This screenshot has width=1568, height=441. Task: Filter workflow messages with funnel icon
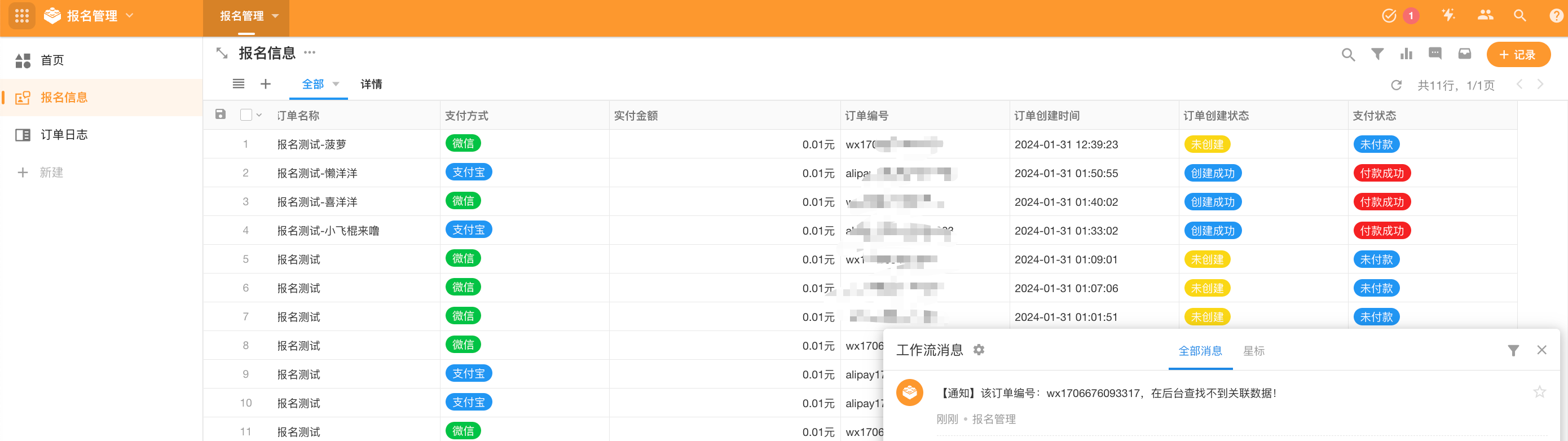[x=1513, y=350]
